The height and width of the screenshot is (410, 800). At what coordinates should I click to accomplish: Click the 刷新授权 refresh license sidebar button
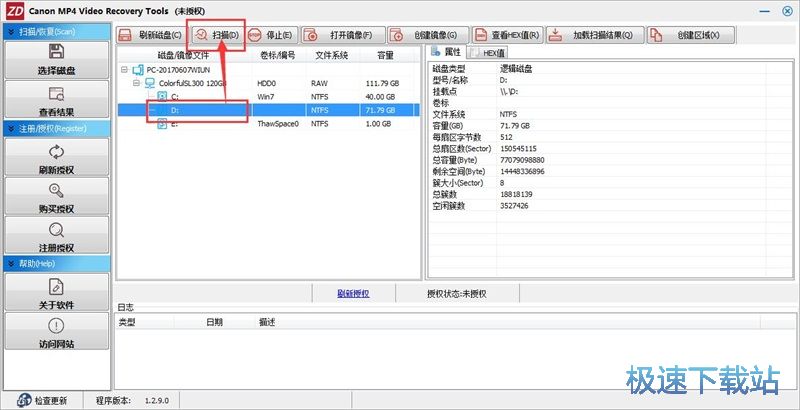57,158
